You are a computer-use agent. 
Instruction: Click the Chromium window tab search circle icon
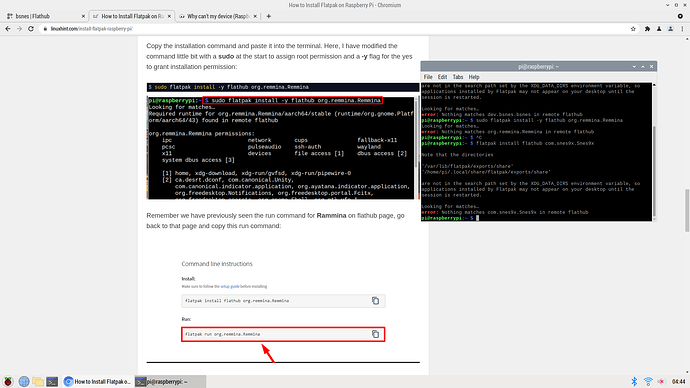click(680, 16)
